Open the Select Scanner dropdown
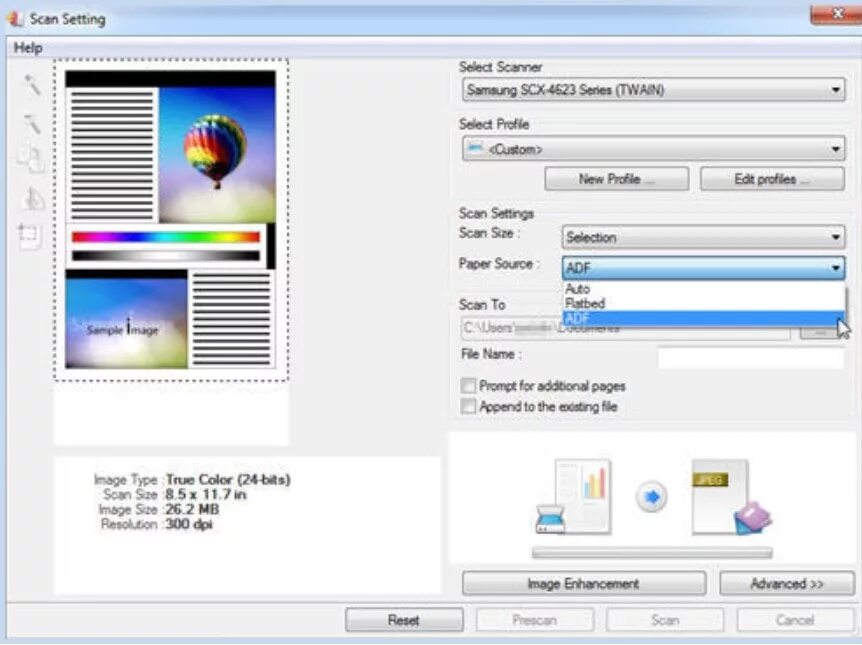The image size is (862, 645). pyautogui.click(x=654, y=90)
